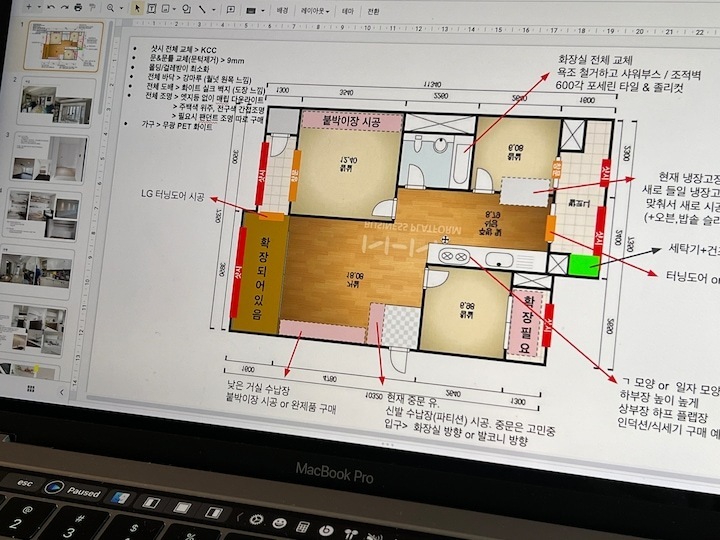Click the 배경 background button
Screen dimensions: 720x540
281,11
